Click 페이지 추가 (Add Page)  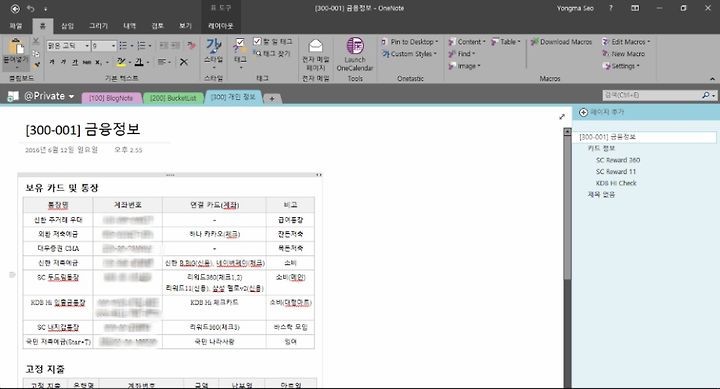602,112
